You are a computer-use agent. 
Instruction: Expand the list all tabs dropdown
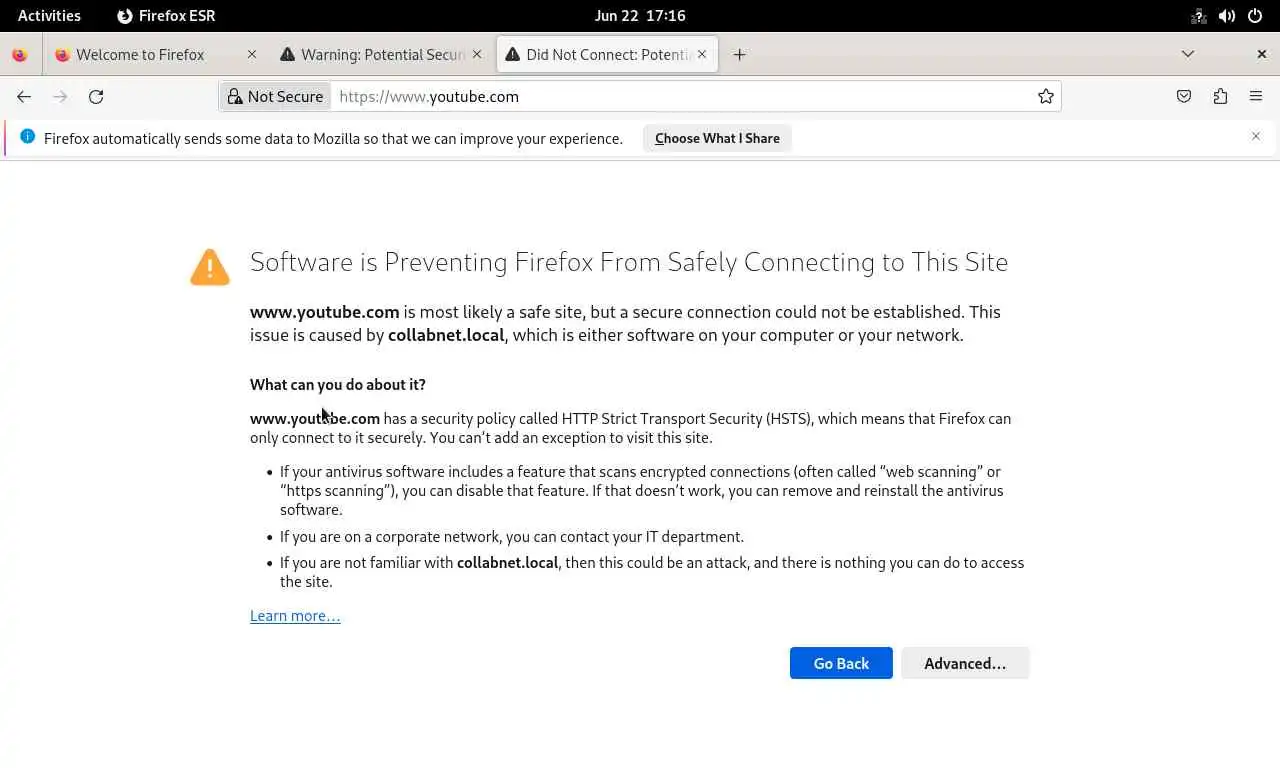(1188, 55)
